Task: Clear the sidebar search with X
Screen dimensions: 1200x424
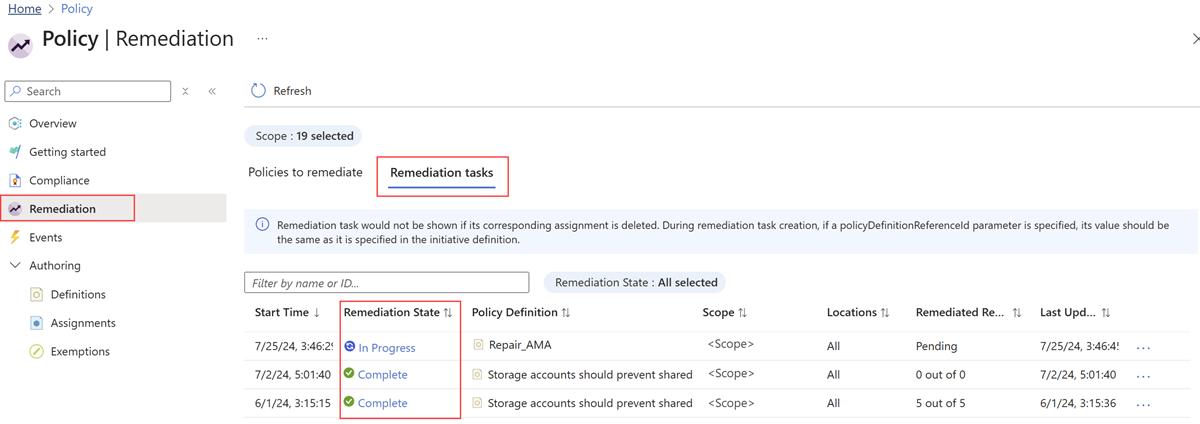Action: pyautogui.click(x=185, y=91)
